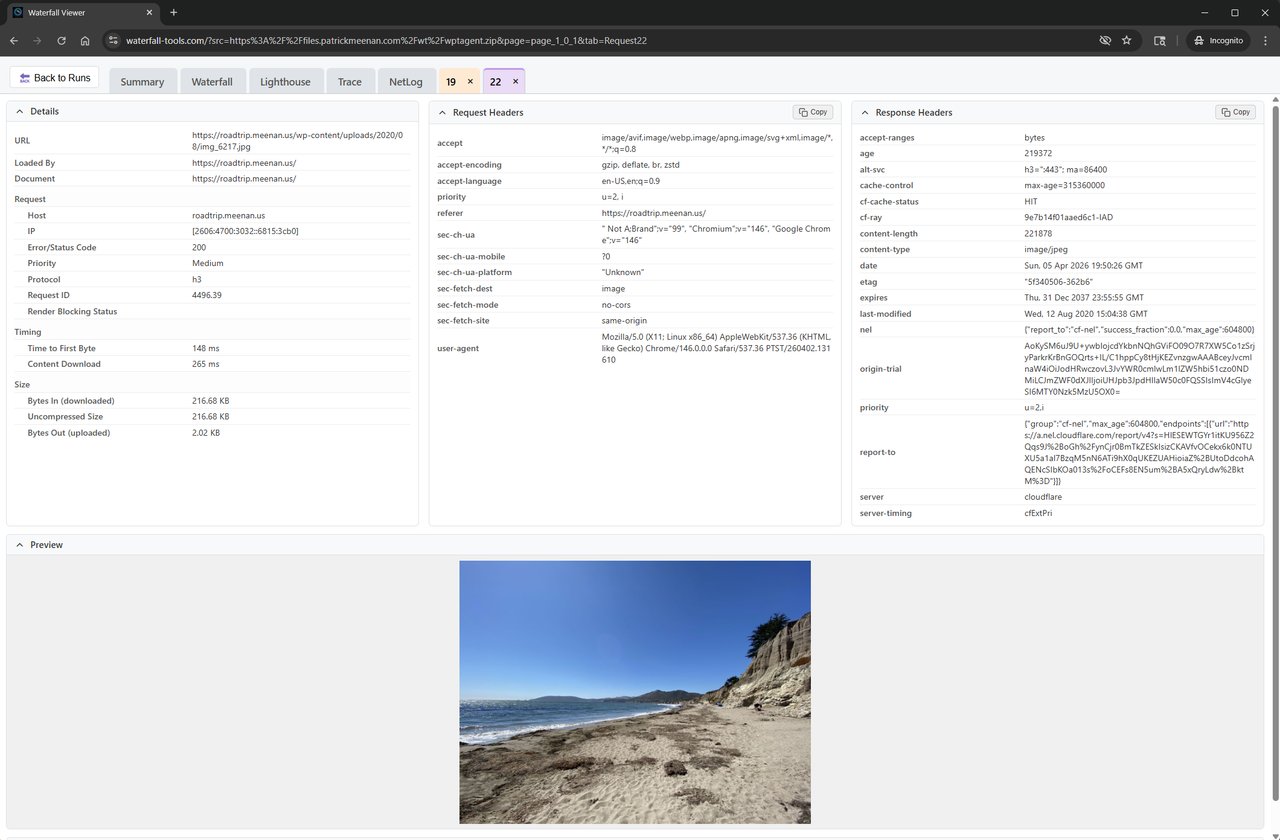Copy the Response Headers
Screen dimensions: 1280x840
click(x=1235, y=112)
